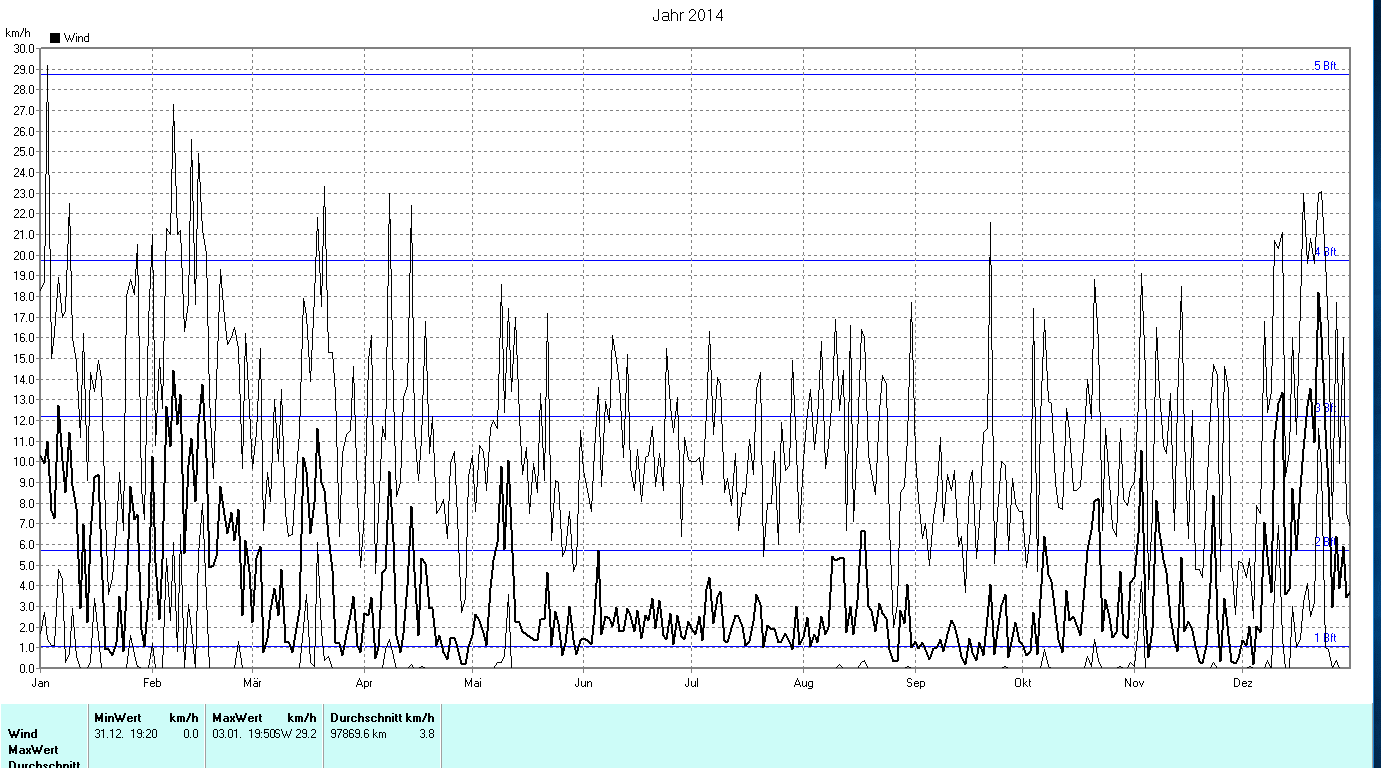Click the "8.0" Y-axis tick label
The image size is (1381, 768).
tap(25, 503)
